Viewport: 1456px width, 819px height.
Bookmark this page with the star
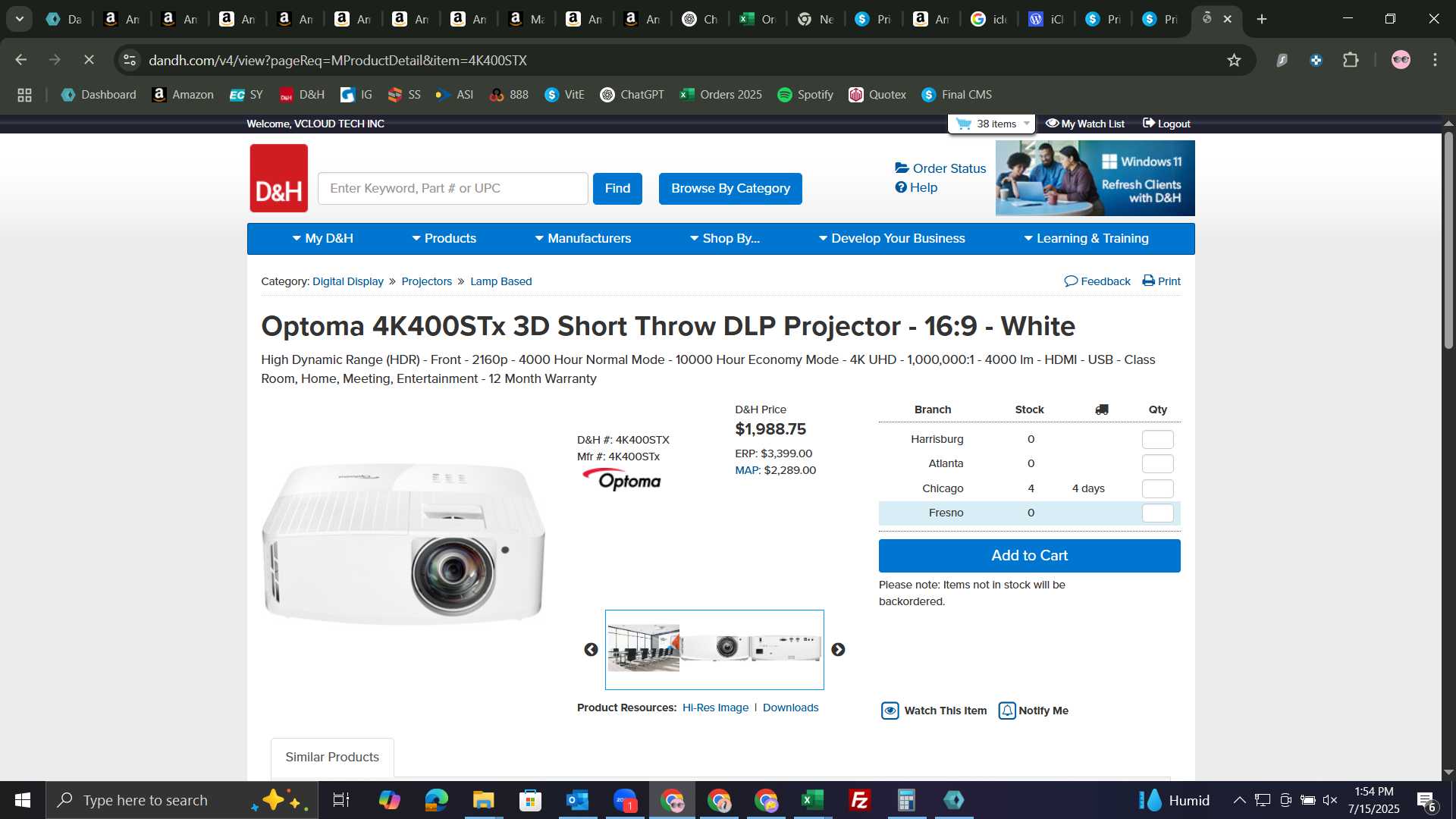pyautogui.click(x=1234, y=60)
